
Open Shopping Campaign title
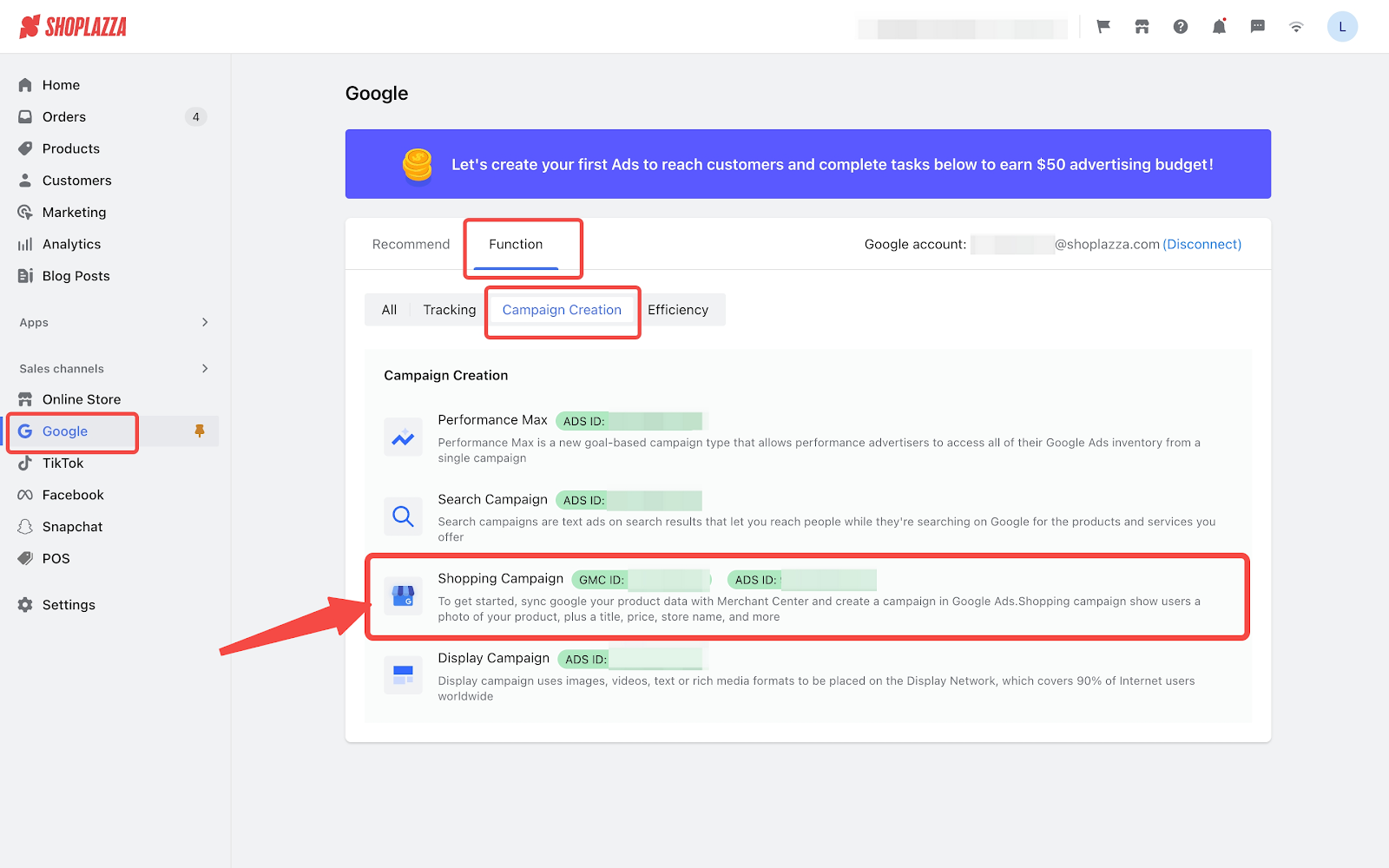point(500,579)
